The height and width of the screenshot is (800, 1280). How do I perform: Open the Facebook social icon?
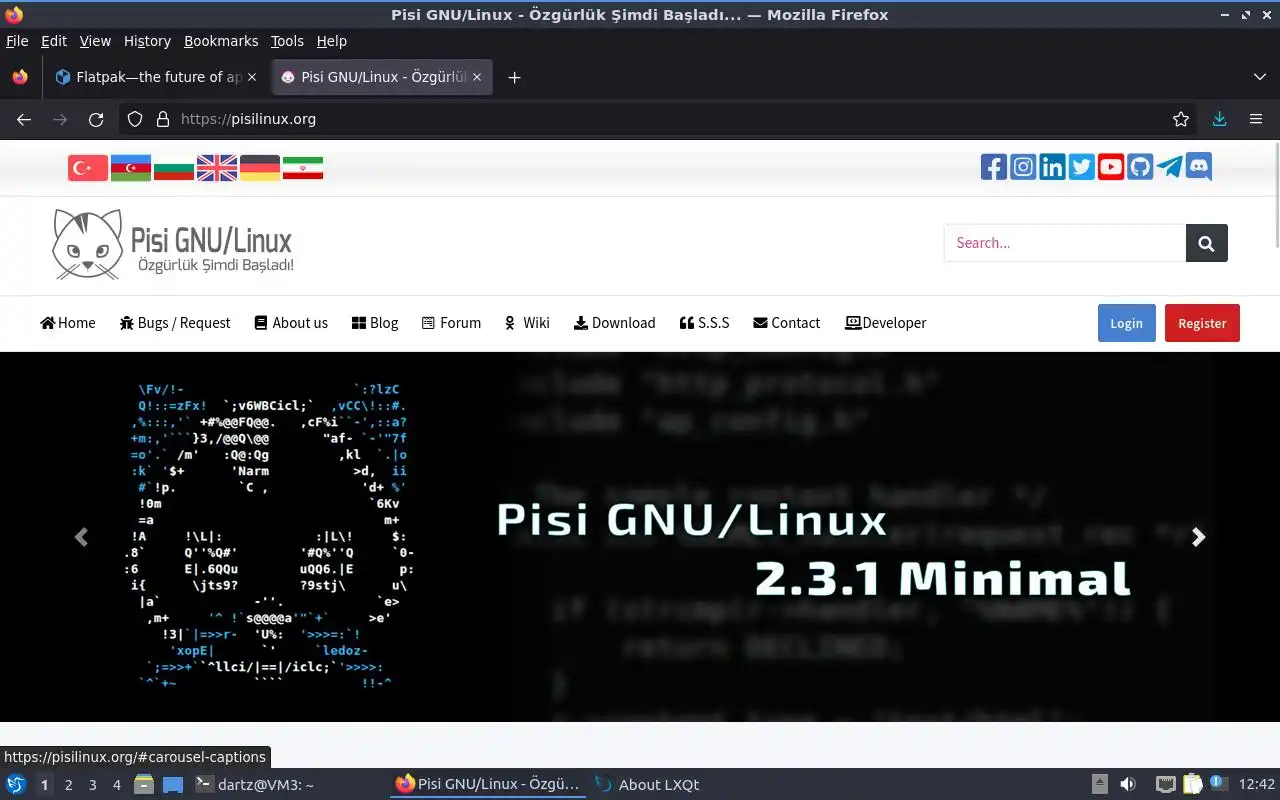(x=994, y=167)
